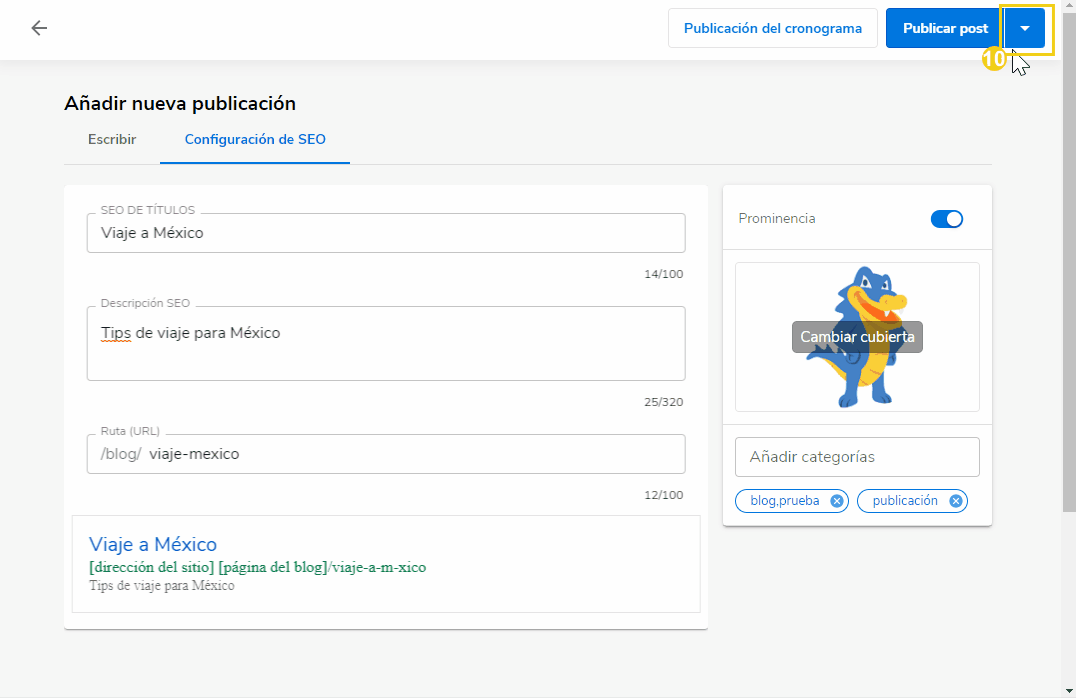Switch to the Escribir tab
The height and width of the screenshot is (698, 1076).
[x=112, y=139]
